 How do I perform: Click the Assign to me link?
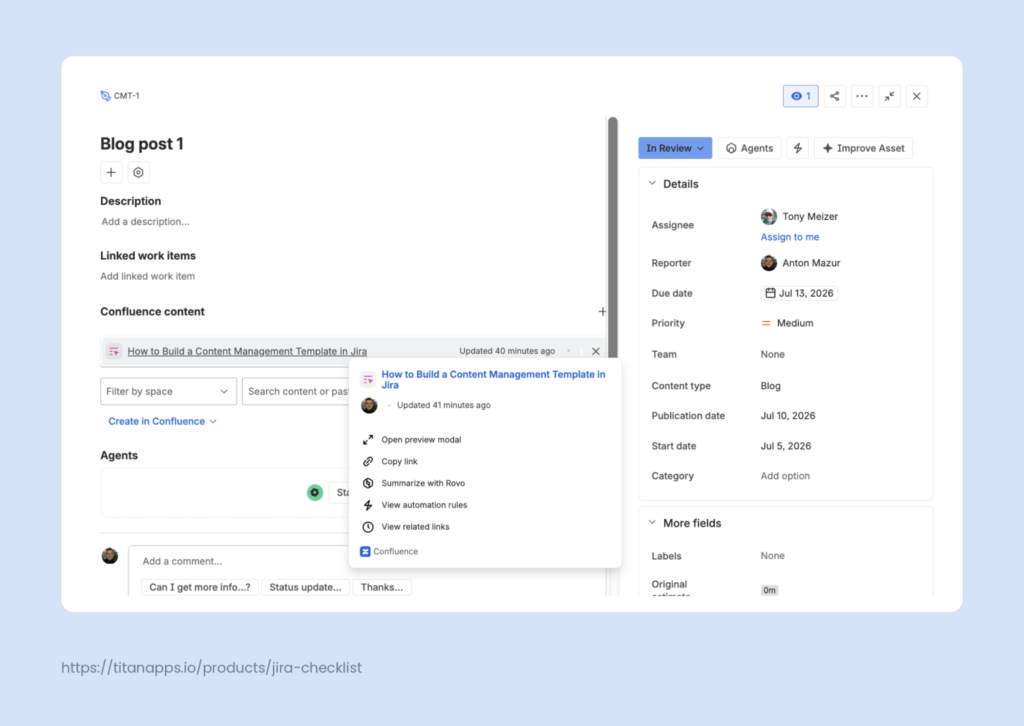(x=790, y=237)
